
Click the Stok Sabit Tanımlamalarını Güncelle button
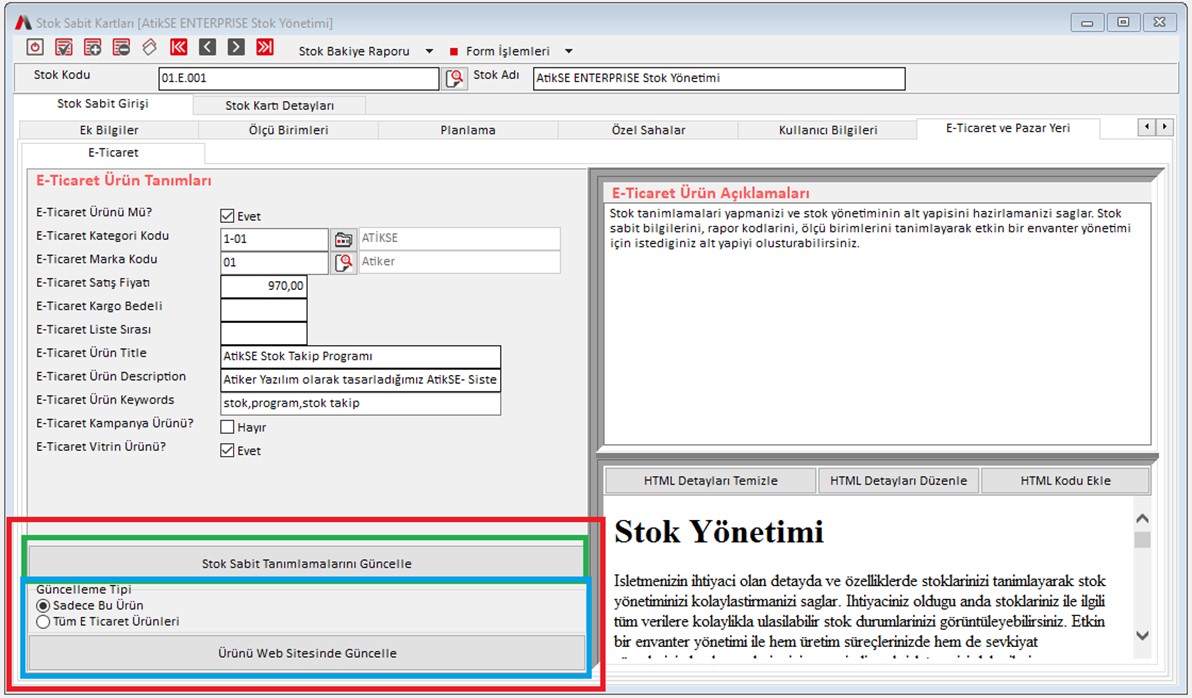point(306,563)
